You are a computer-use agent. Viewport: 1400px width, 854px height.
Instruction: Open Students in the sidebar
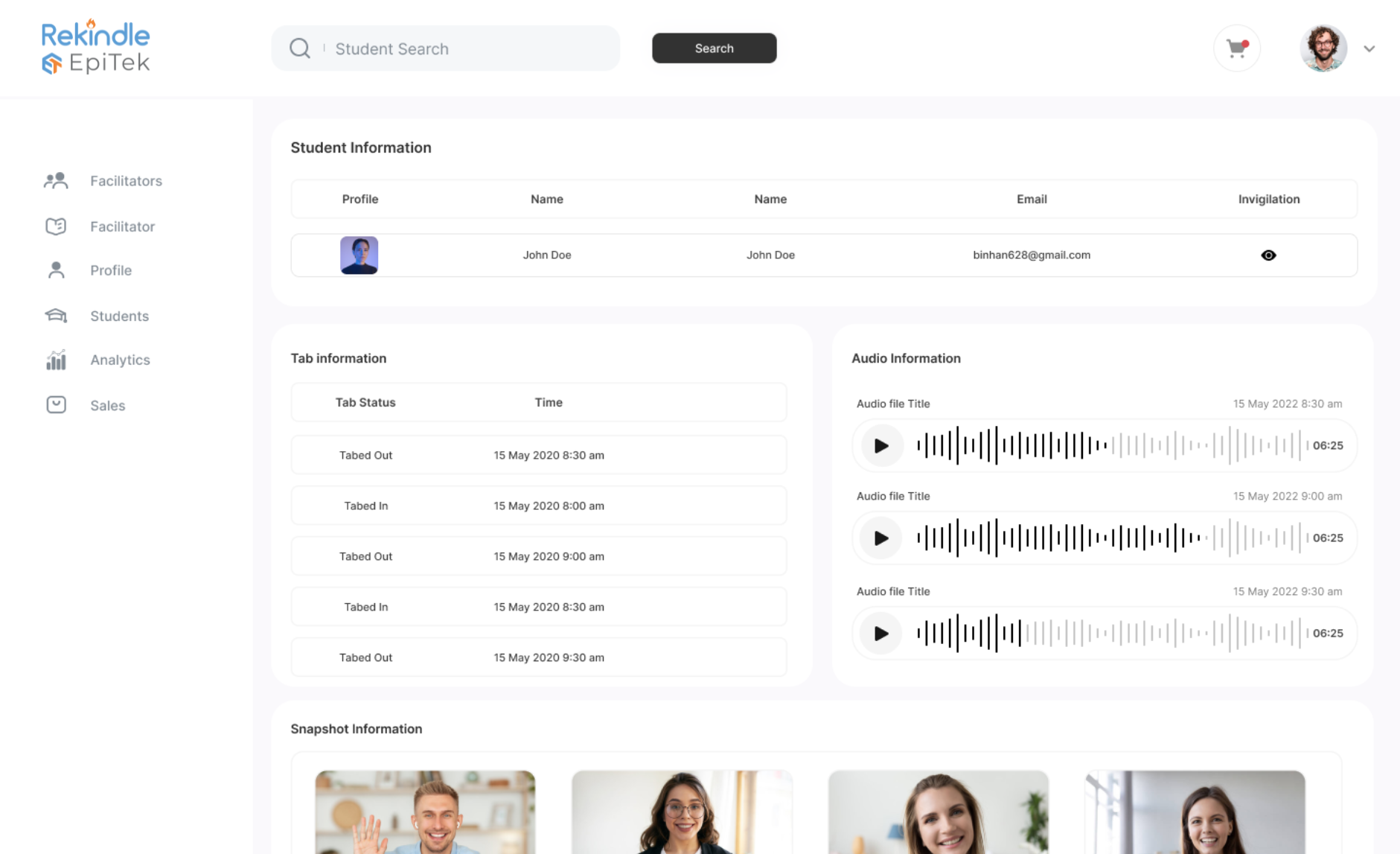pos(119,316)
